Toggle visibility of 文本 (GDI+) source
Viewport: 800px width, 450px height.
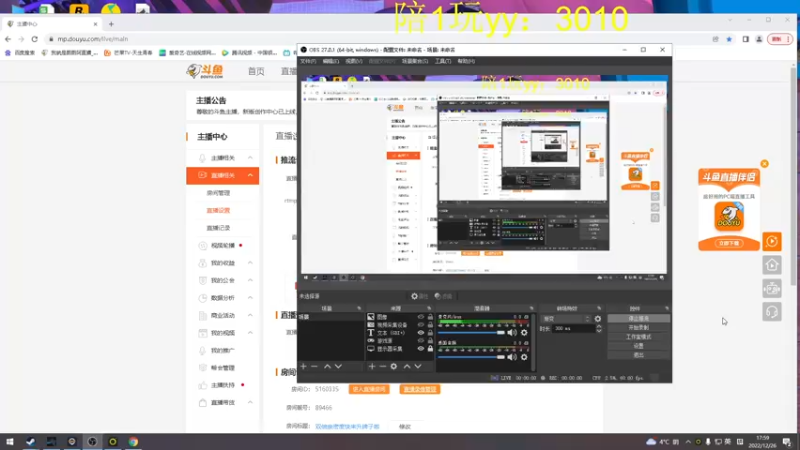[421, 333]
